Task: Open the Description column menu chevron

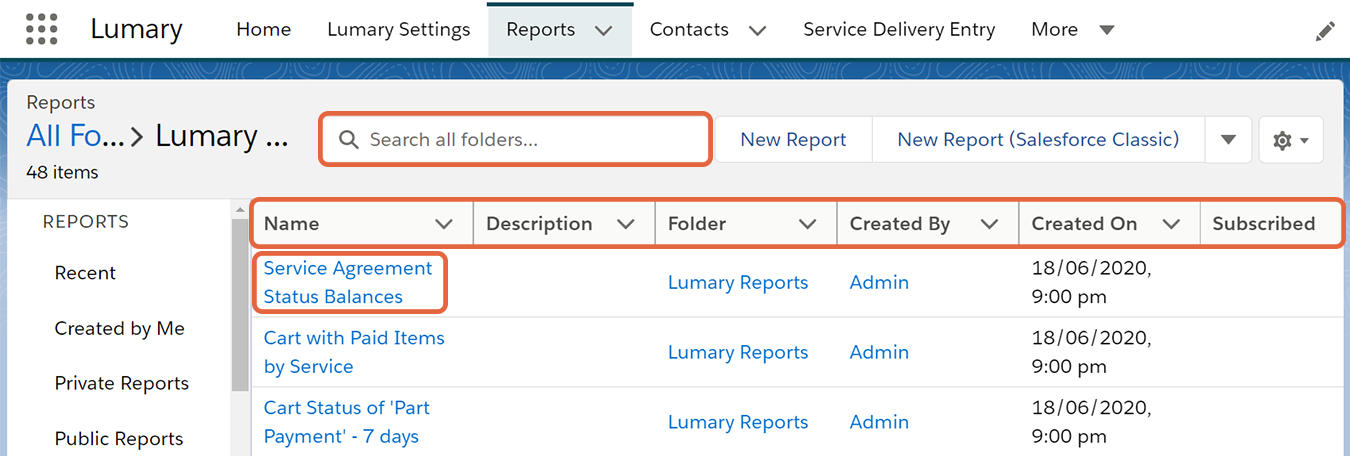Action: (626, 224)
